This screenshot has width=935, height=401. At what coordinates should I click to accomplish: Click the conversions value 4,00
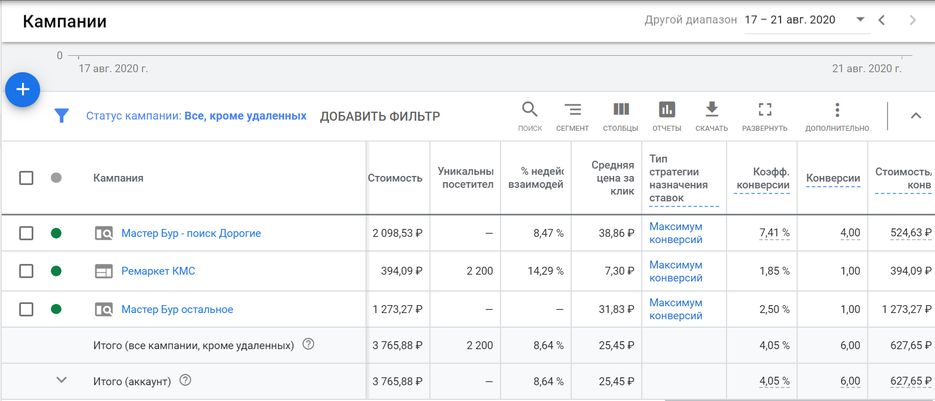tap(849, 233)
